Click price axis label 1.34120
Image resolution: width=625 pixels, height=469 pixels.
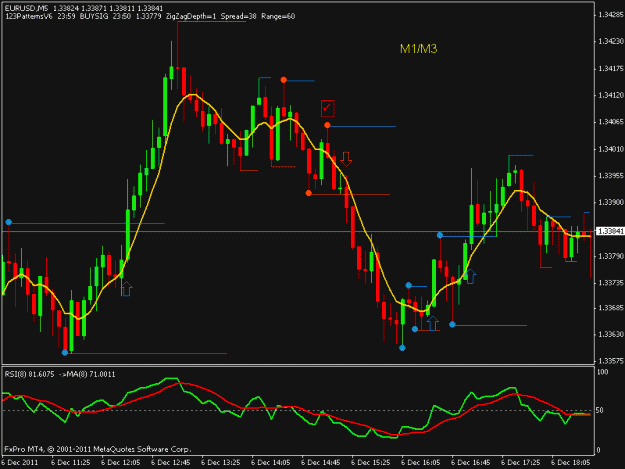(611, 95)
